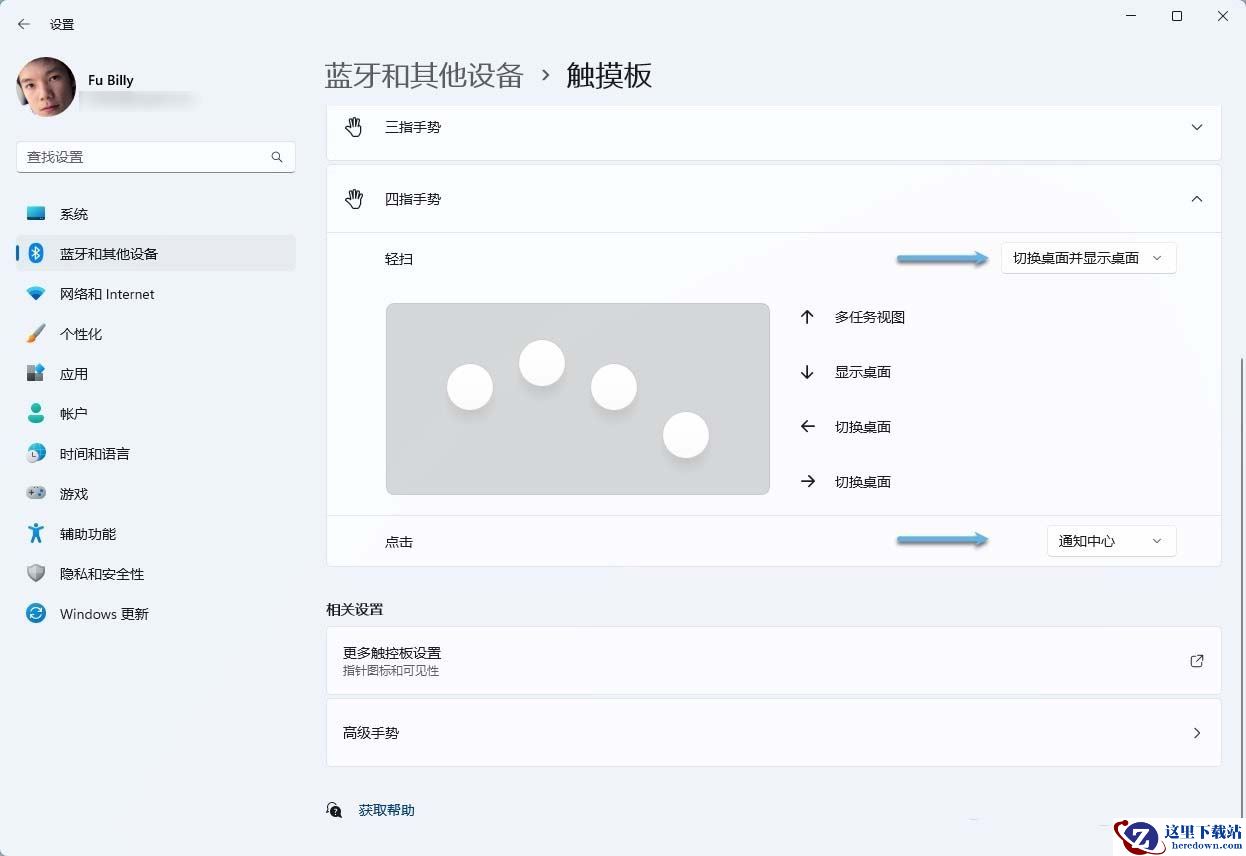Expand the 三指手势 section chevron
1246x856 pixels.
click(x=1197, y=127)
